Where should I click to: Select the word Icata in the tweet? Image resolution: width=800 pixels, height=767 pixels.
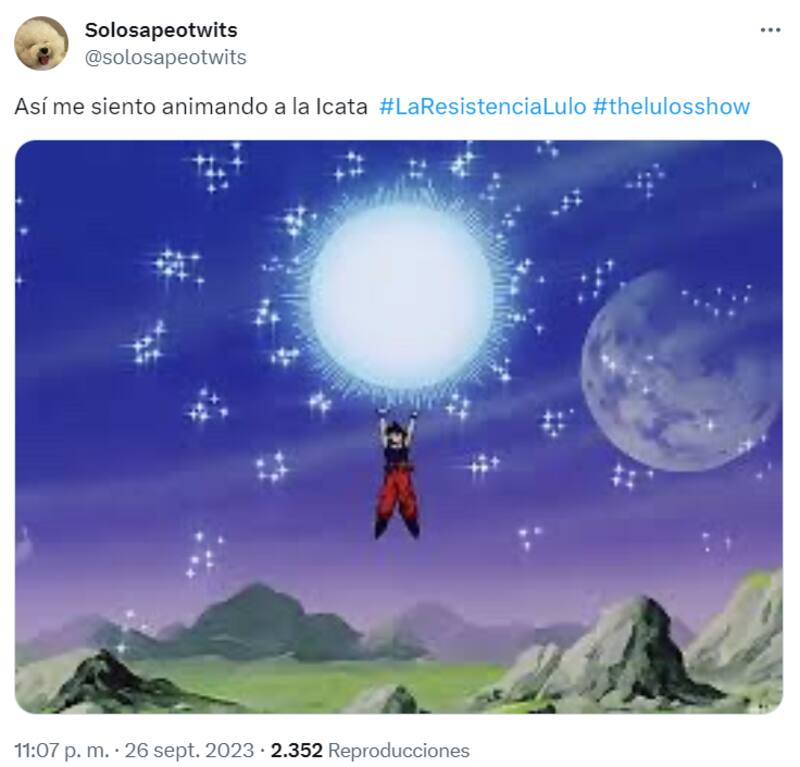click(x=342, y=107)
